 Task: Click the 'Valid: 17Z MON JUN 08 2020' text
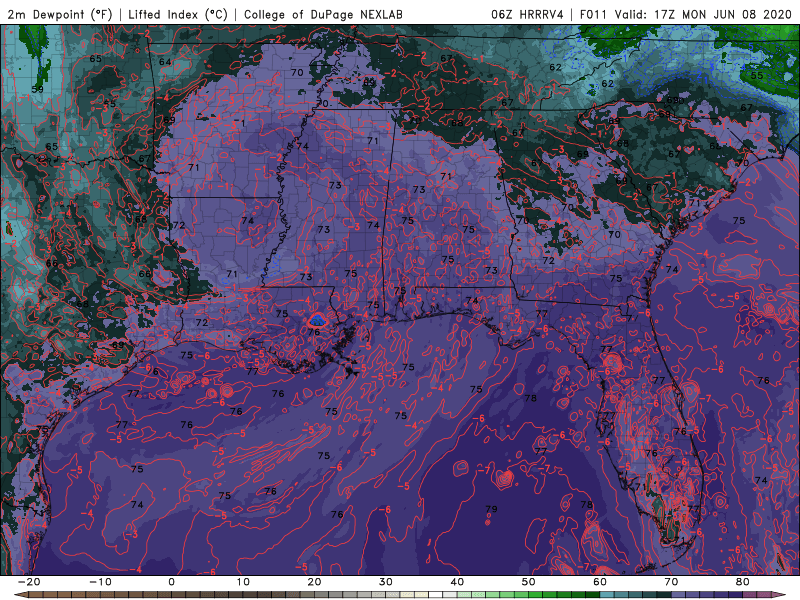click(x=703, y=15)
